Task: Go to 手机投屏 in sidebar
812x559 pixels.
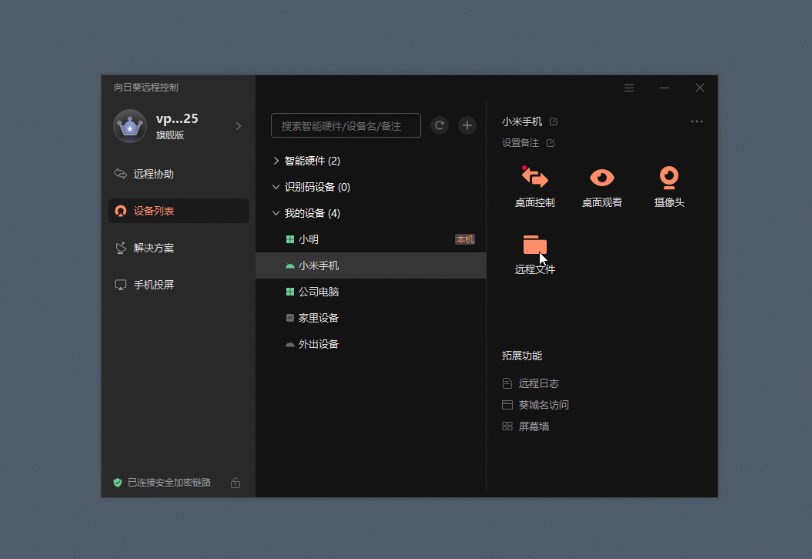Action: pyautogui.click(x=178, y=284)
